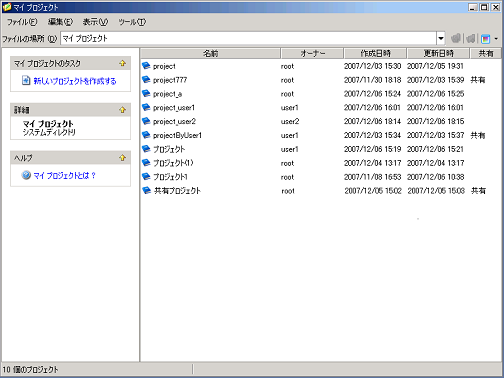This screenshot has height=378, width=504.
Task: Open the 編集 menu
Action: click(60, 22)
